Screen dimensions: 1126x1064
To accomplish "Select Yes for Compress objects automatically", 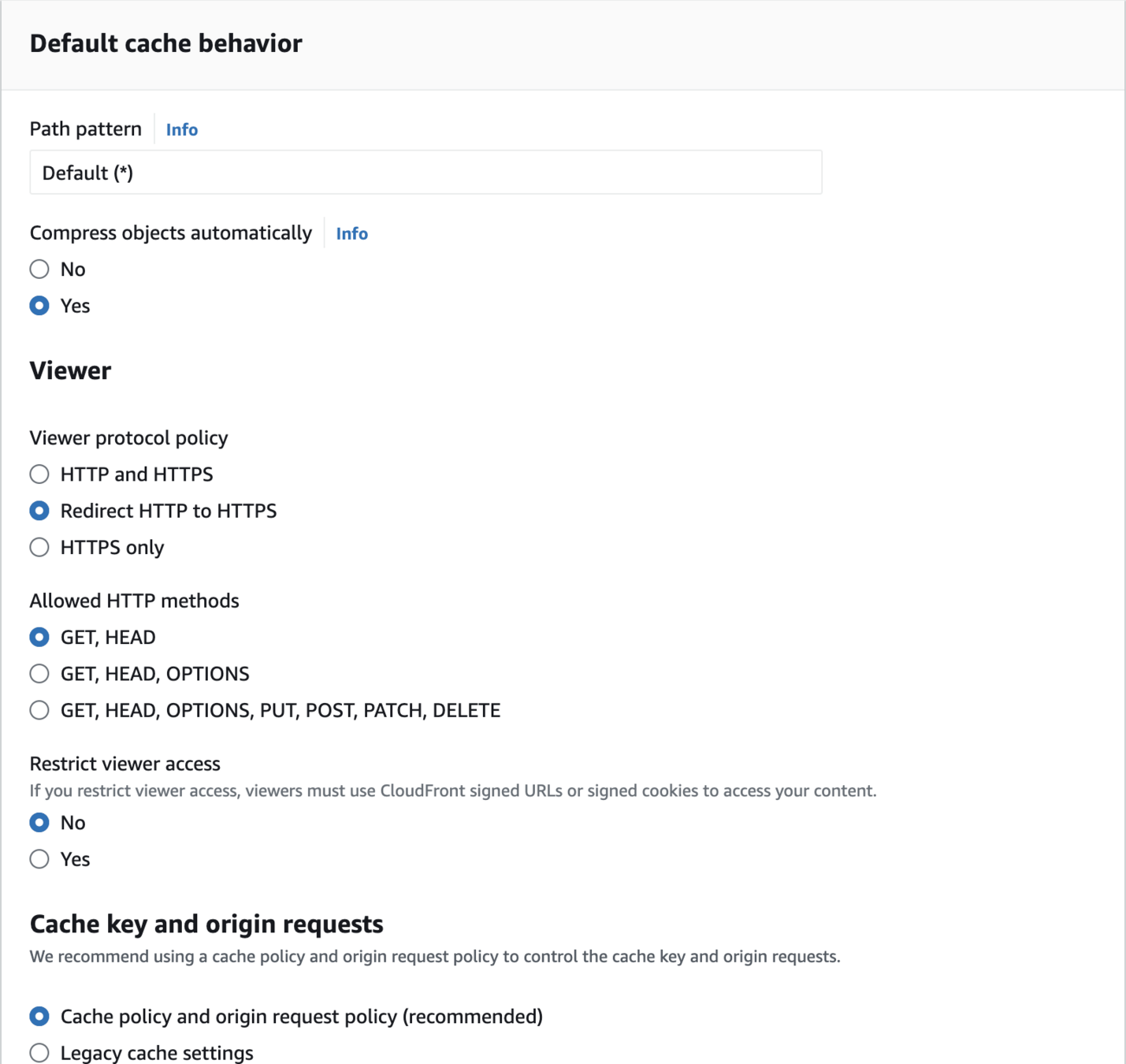I will (39, 306).
